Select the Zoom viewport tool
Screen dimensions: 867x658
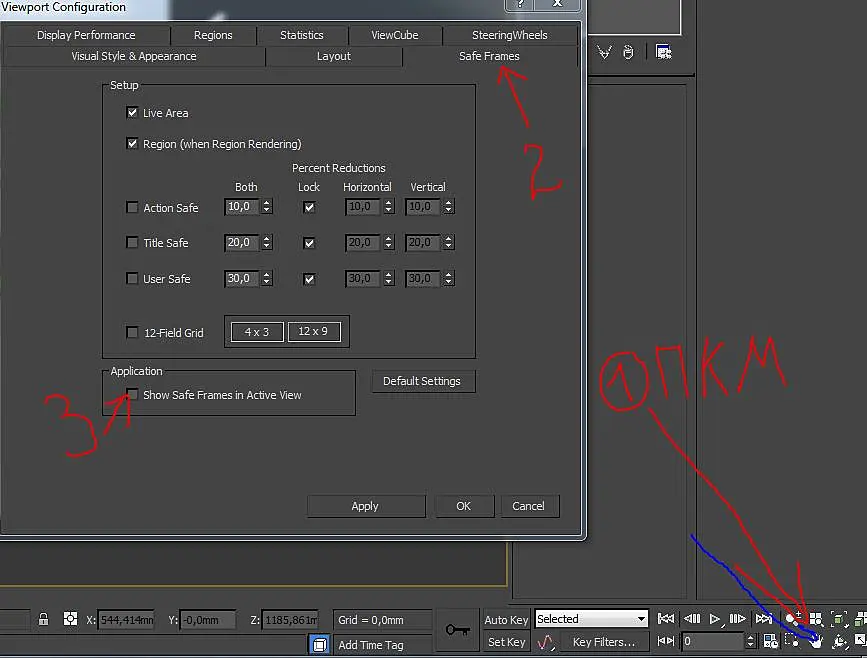pyautogui.click(x=793, y=619)
